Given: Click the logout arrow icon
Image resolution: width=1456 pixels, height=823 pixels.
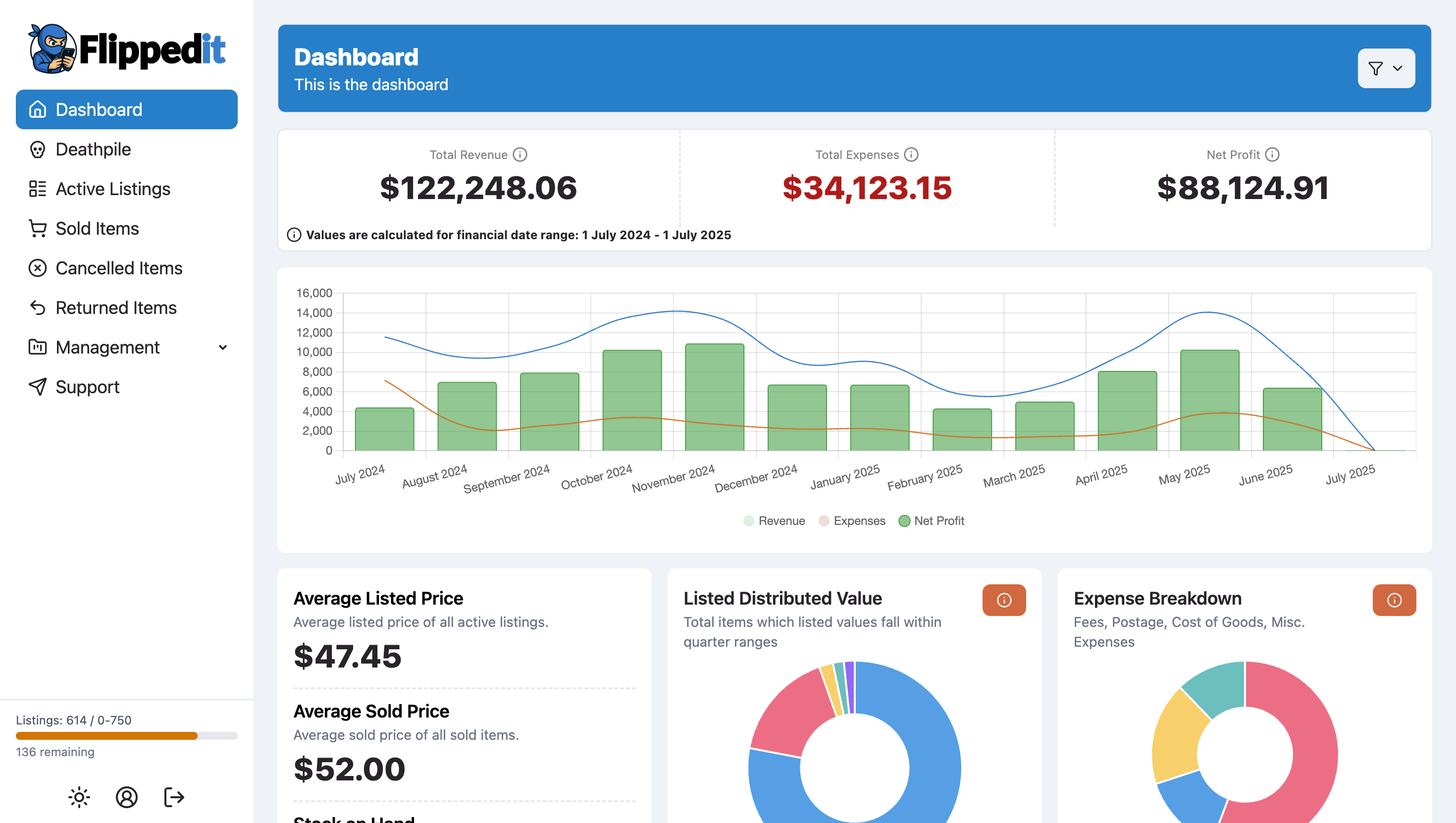Looking at the screenshot, I should (x=174, y=797).
